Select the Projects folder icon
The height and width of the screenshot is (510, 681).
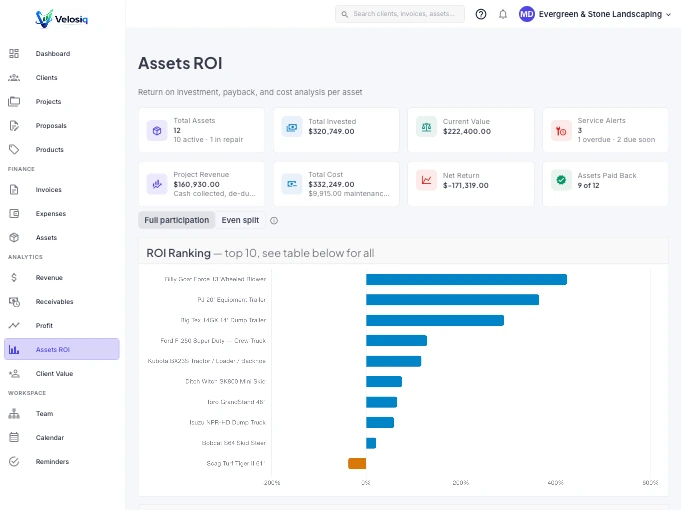(14, 102)
